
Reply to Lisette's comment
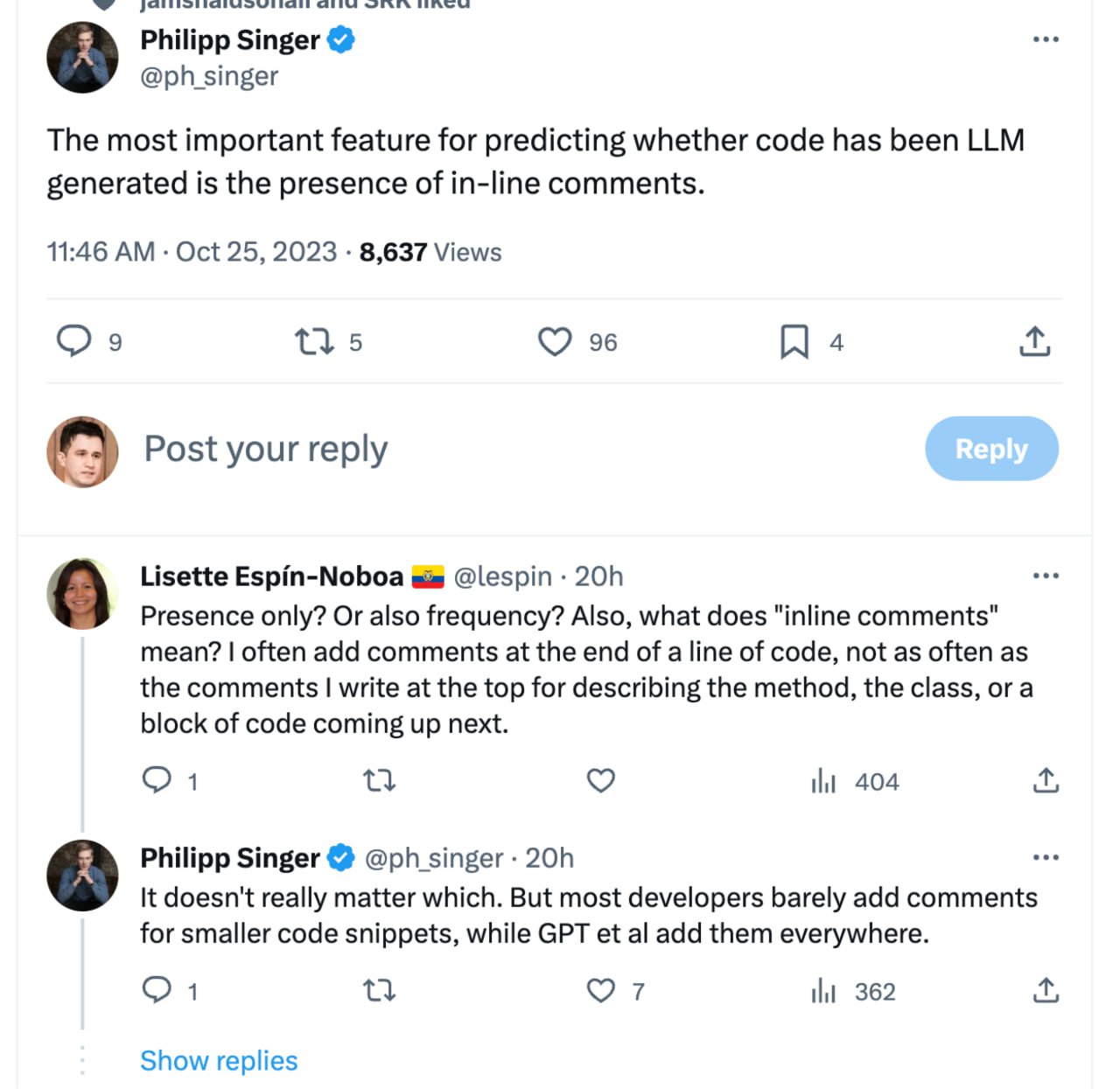click(157, 779)
